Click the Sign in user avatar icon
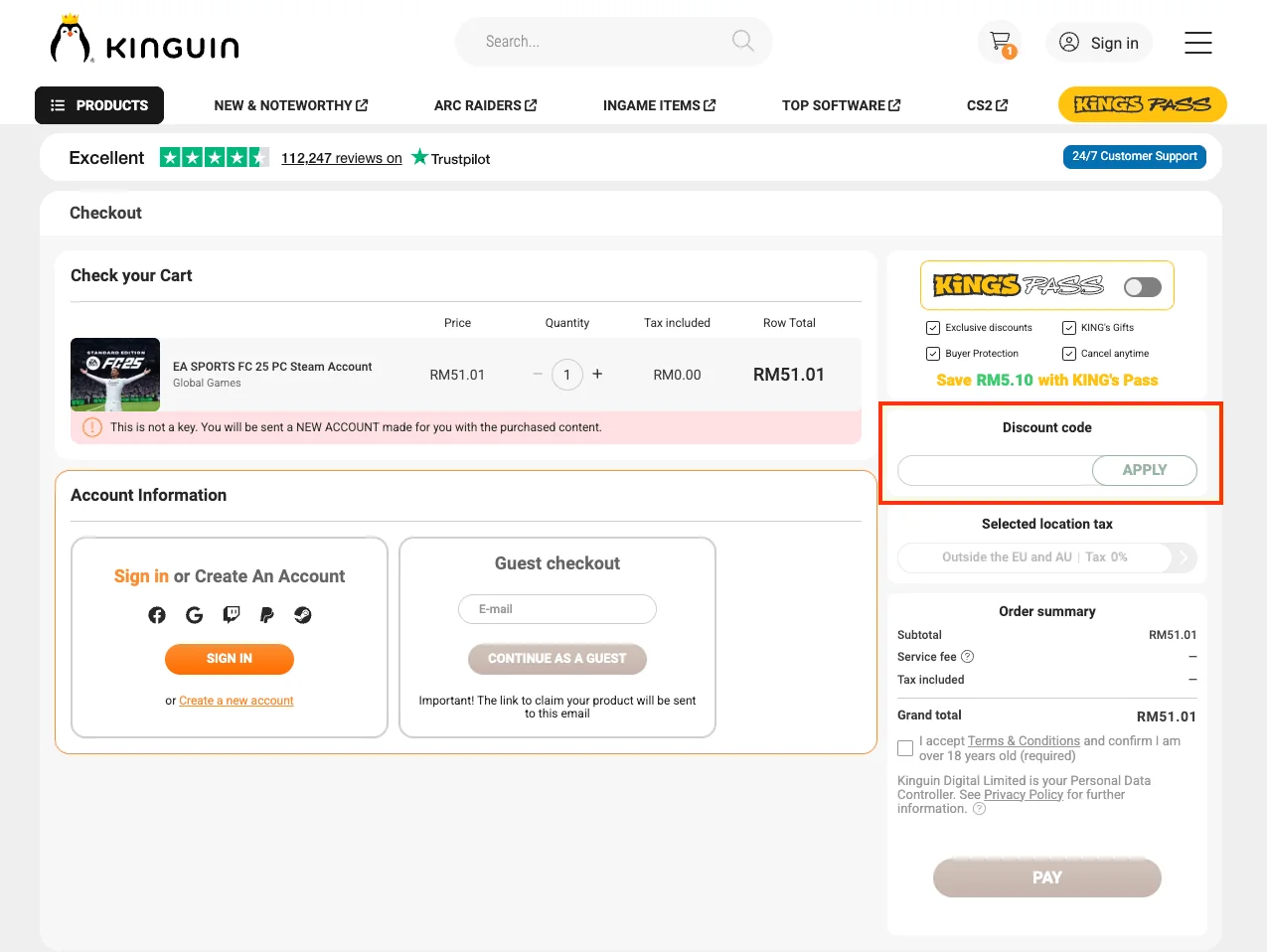The height and width of the screenshot is (952, 1267). [1069, 42]
